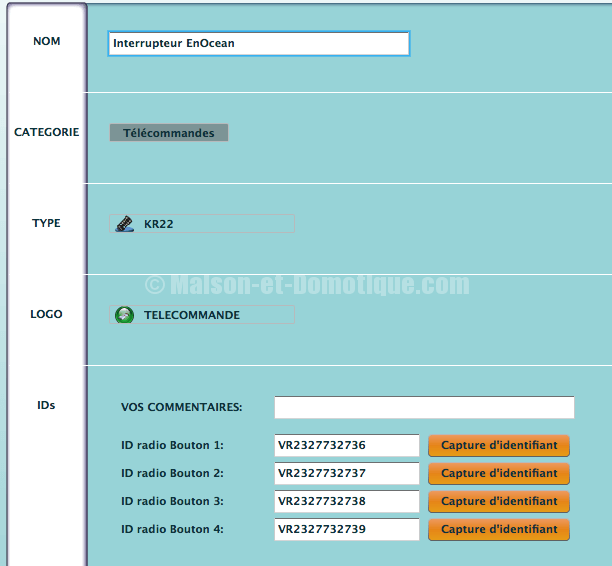Open the KR22 type dropdown
The height and width of the screenshot is (566, 612).
[202, 224]
